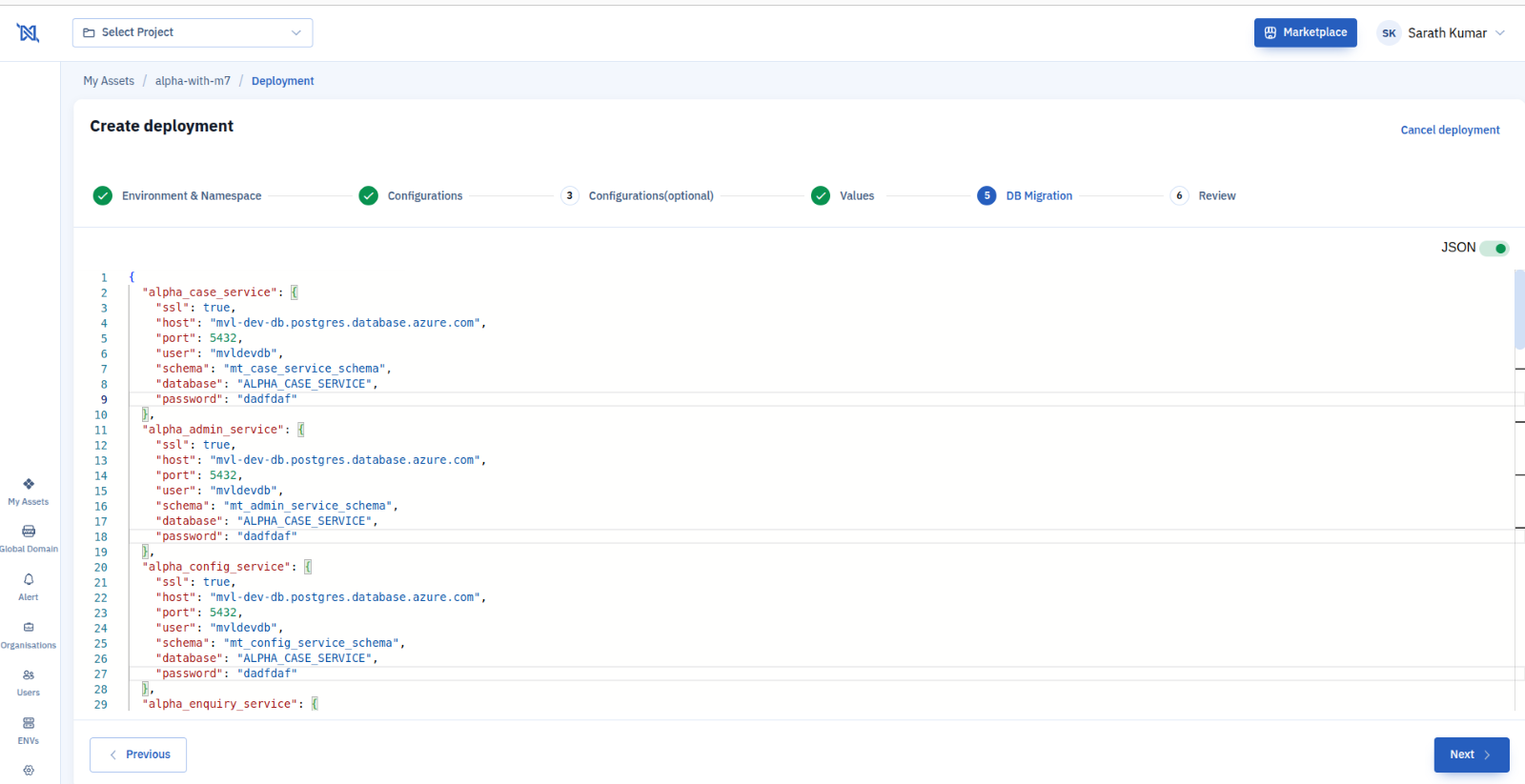This screenshot has height=784, width=1525.
Task: Jump to the Review step label
Action: [x=1217, y=196]
